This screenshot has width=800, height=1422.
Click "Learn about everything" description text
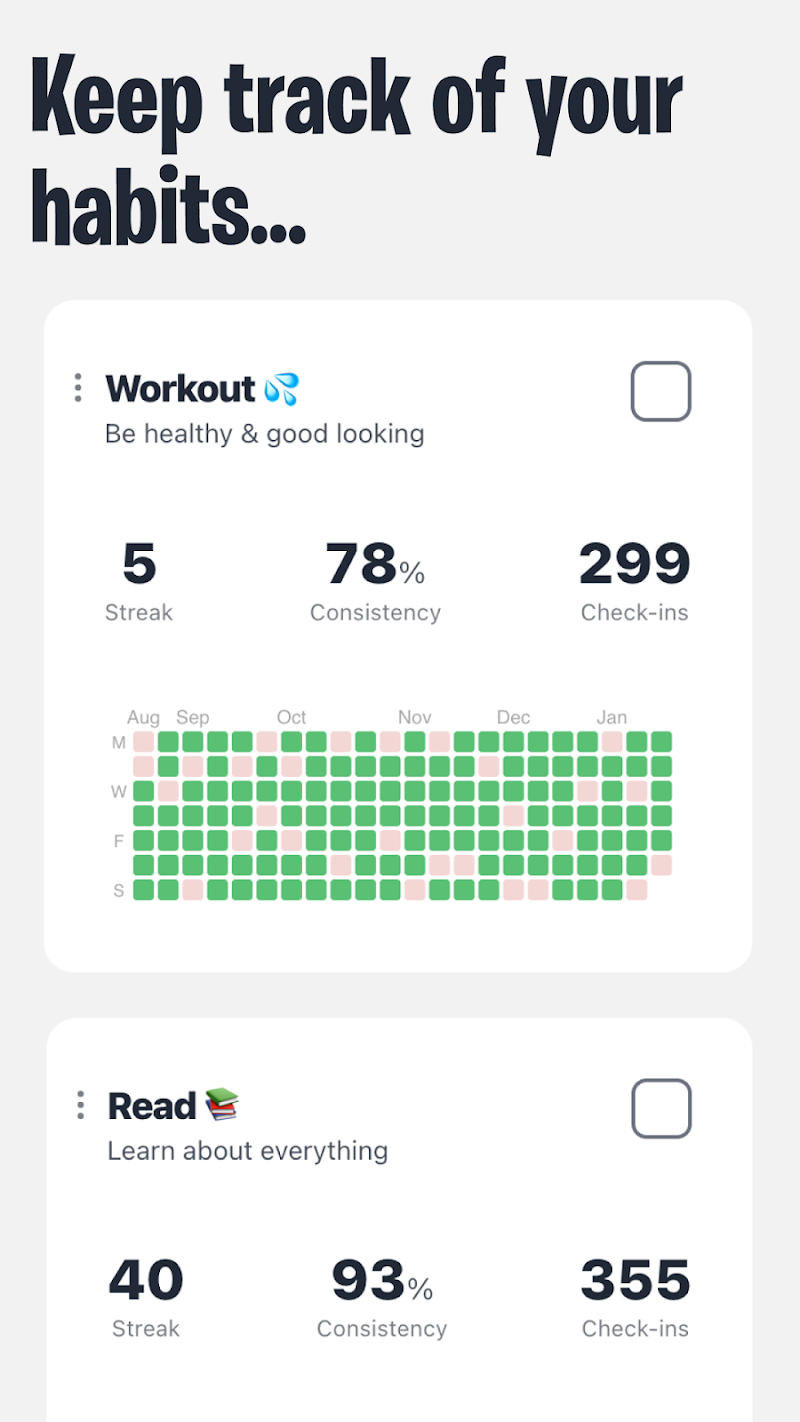pos(248,1151)
